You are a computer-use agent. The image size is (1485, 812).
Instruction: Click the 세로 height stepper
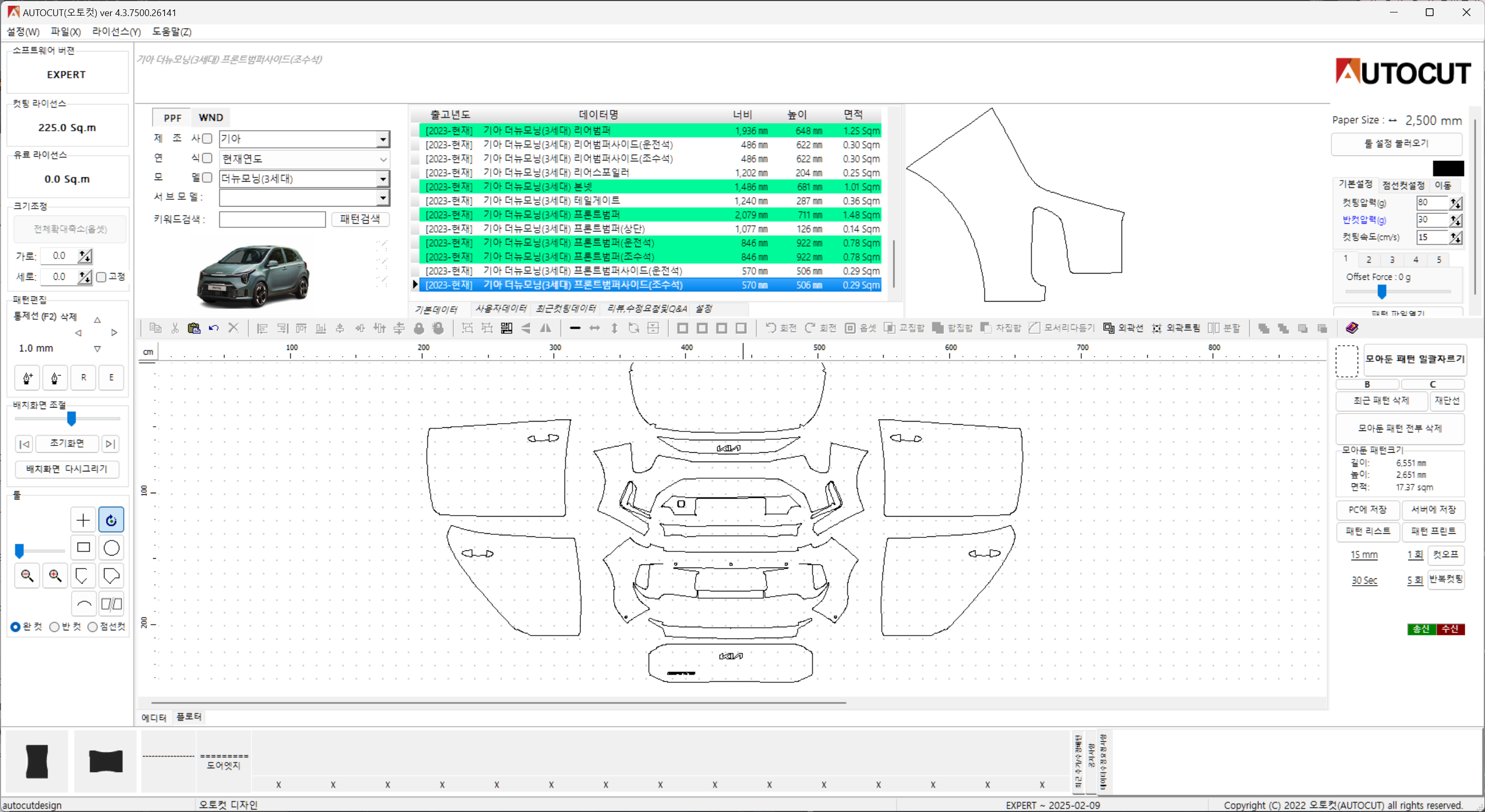[x=85, y=277]
